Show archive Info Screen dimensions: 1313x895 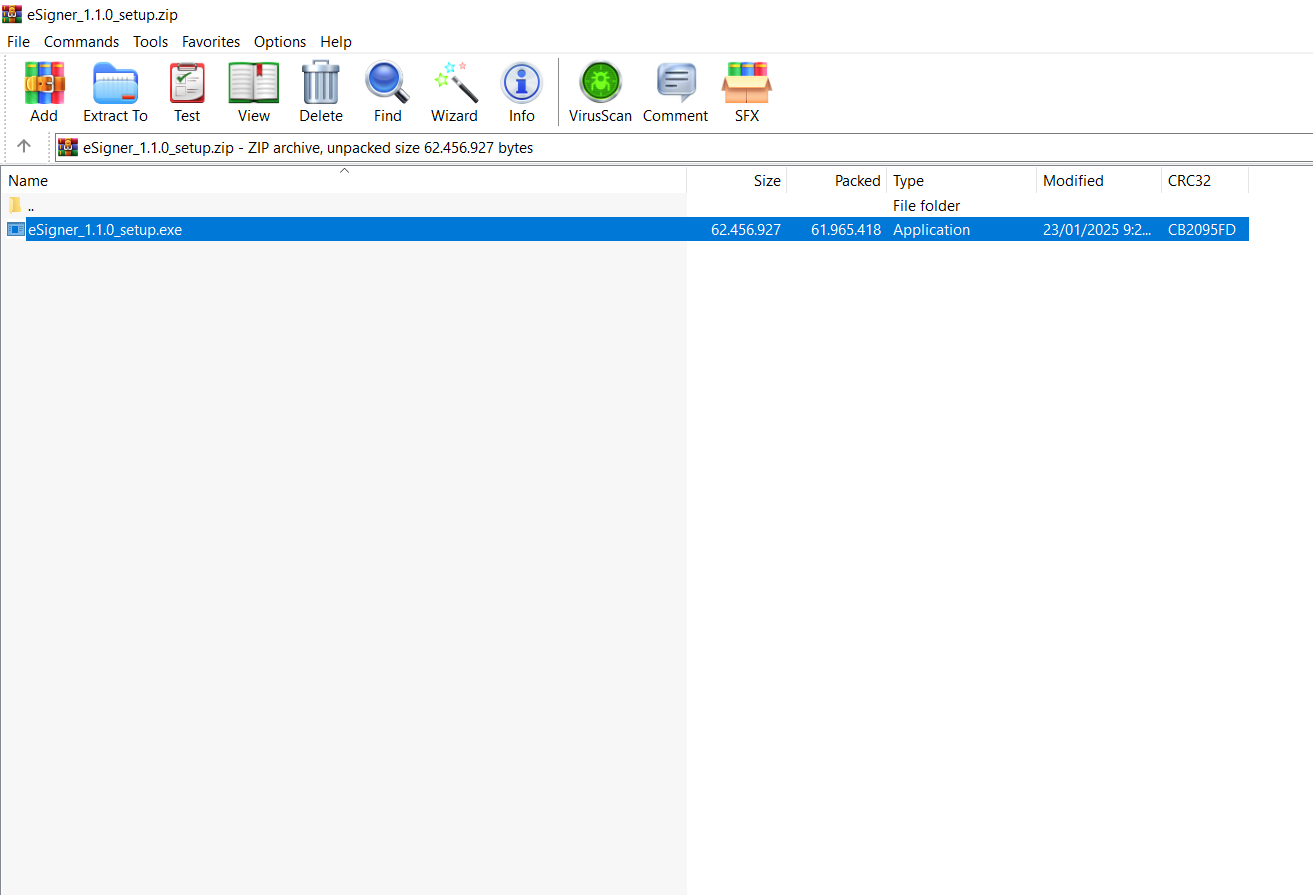(521, 92)
